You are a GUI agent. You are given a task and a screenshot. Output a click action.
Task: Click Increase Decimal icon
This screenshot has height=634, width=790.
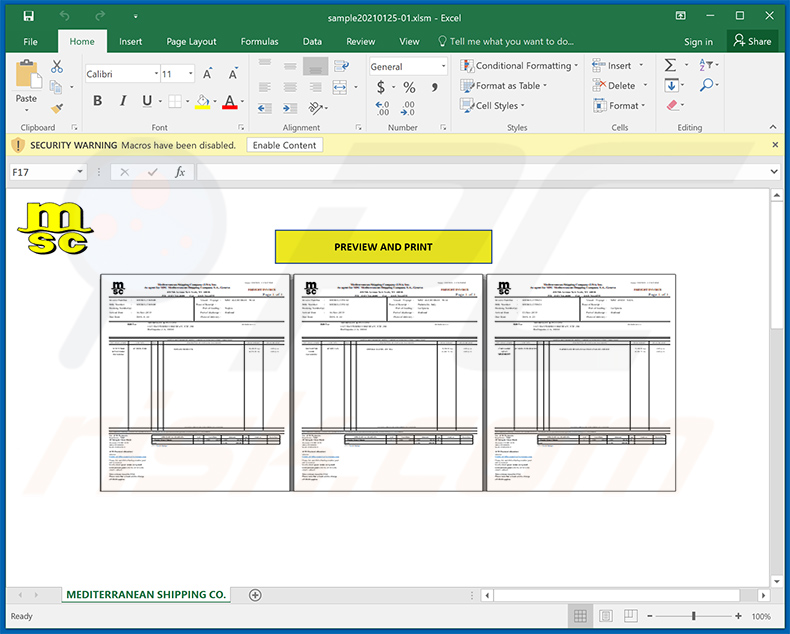[382, 108]
